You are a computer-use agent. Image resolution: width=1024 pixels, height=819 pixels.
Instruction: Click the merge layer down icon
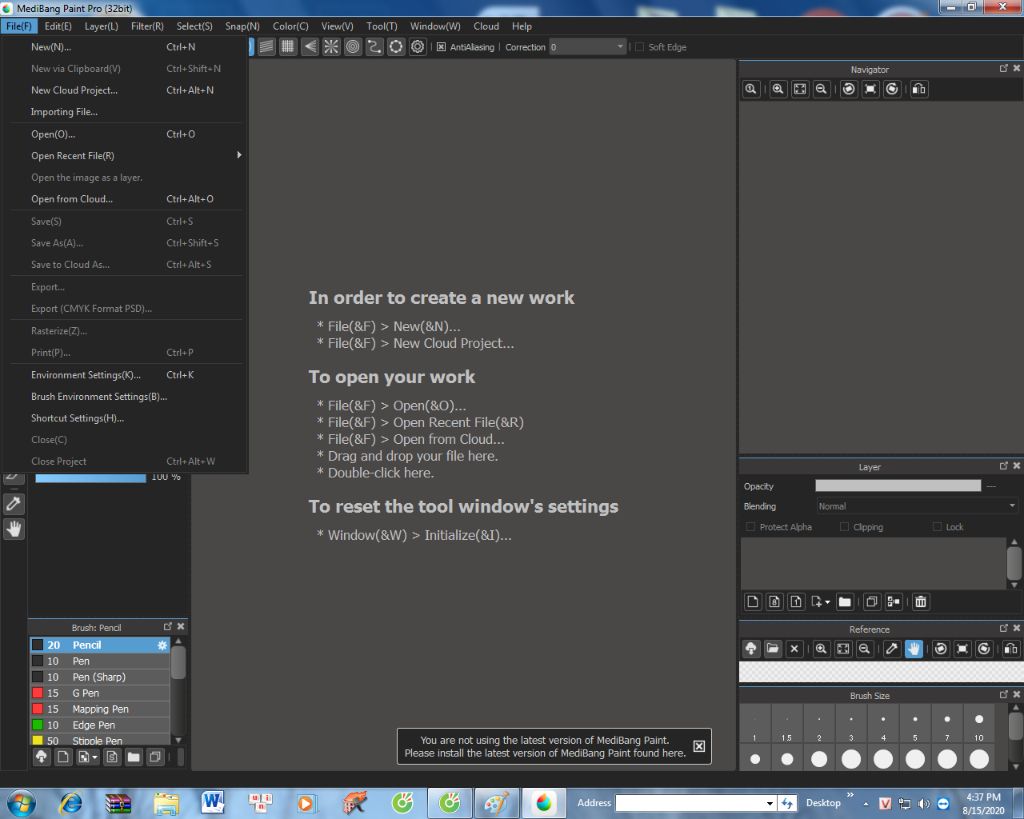point(893,602)
